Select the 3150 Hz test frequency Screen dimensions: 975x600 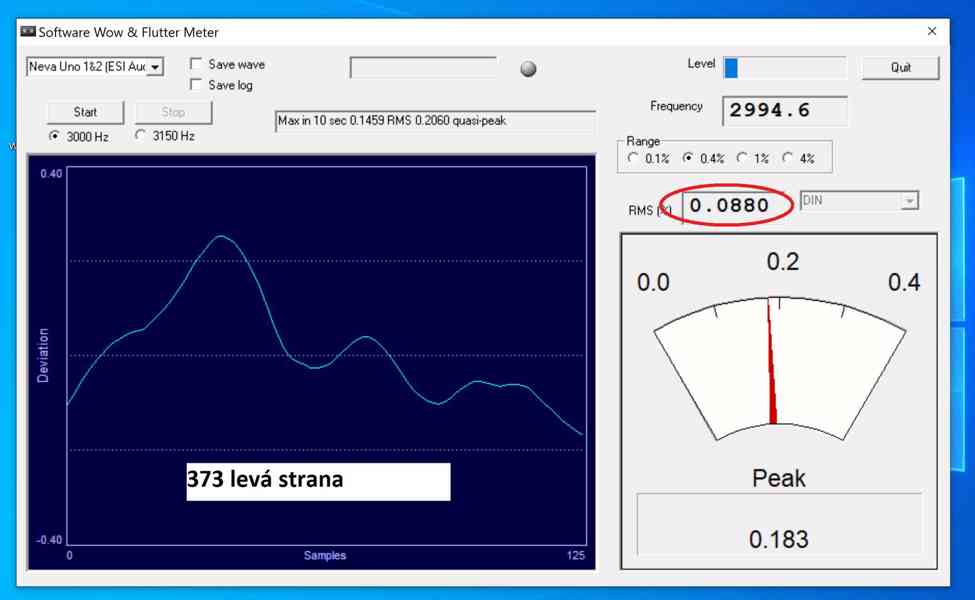click(140, 136)
